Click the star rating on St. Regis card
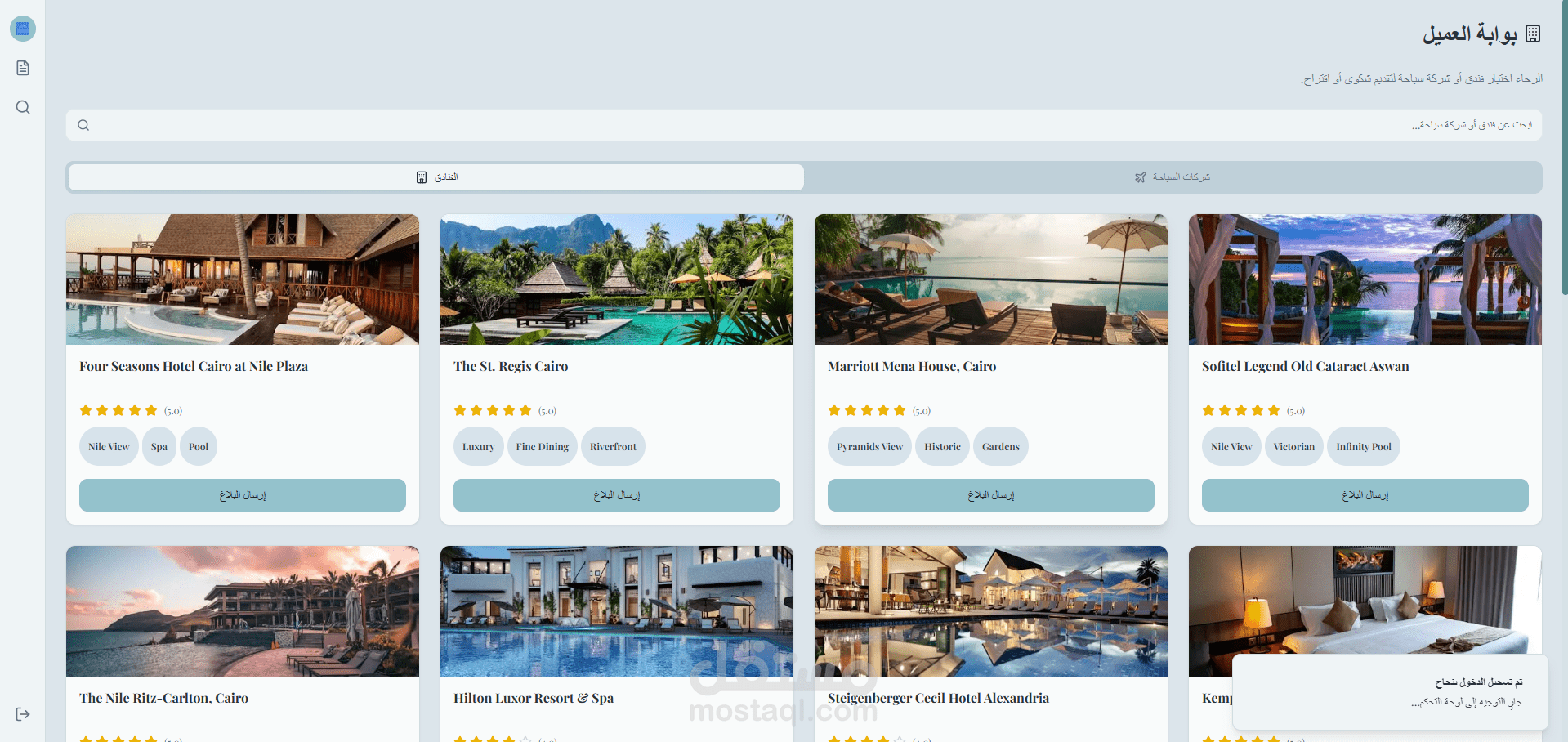1568x742 pixels. point(493,410)
